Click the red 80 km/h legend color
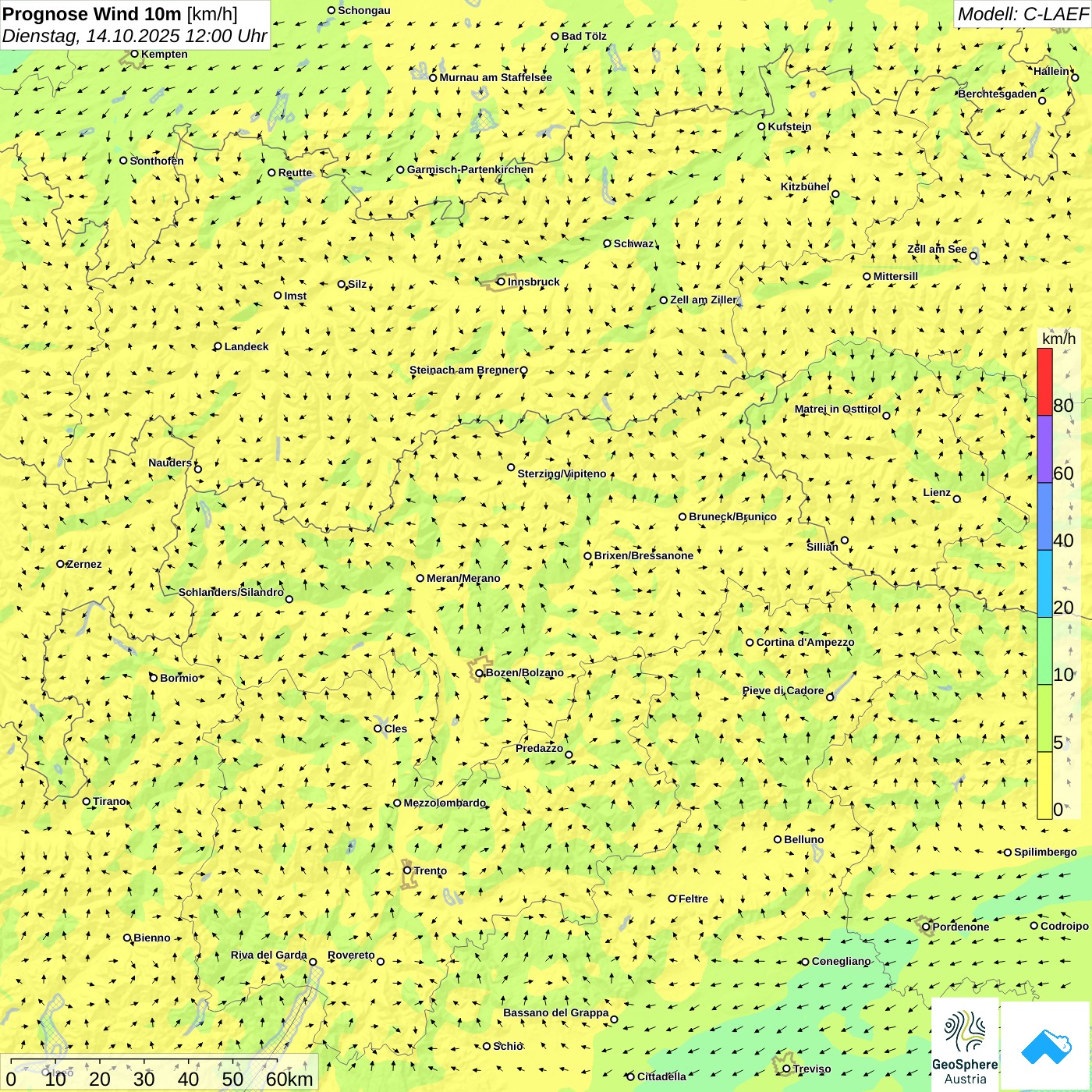The height and width of the screenshot is (1092, 1092). point(1044,381)
